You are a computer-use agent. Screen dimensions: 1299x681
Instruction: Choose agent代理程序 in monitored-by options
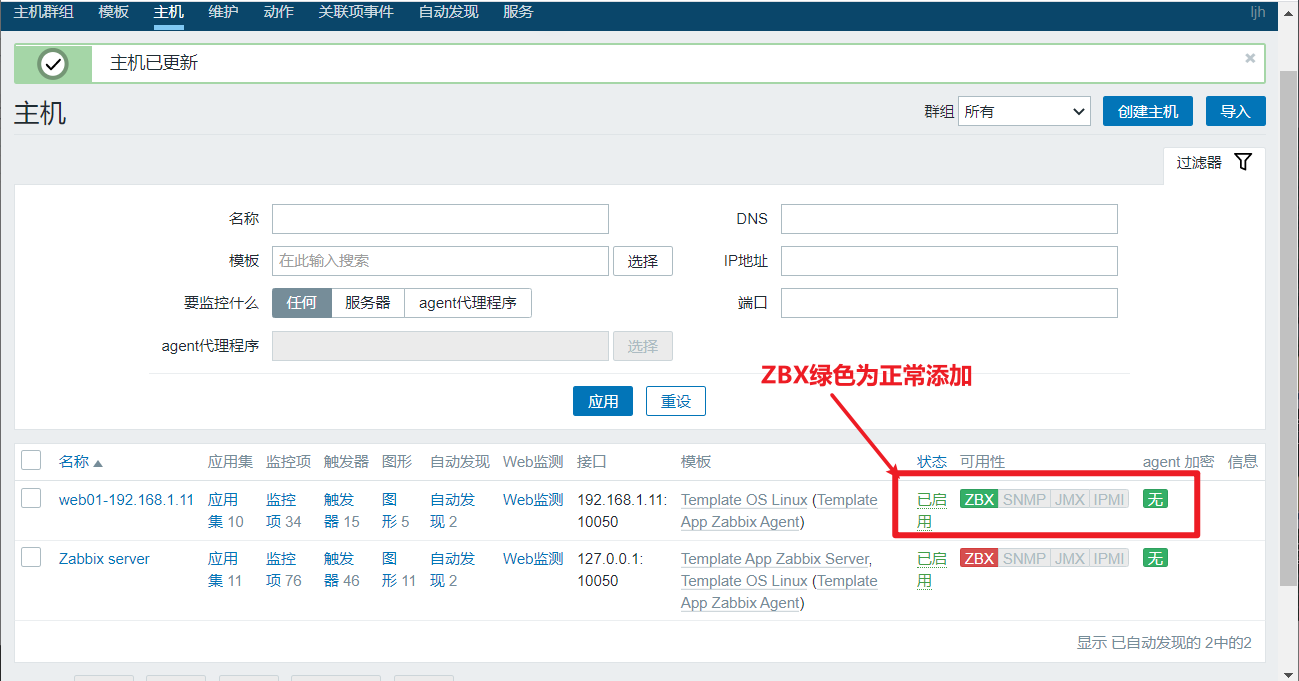tap(468, 303)
